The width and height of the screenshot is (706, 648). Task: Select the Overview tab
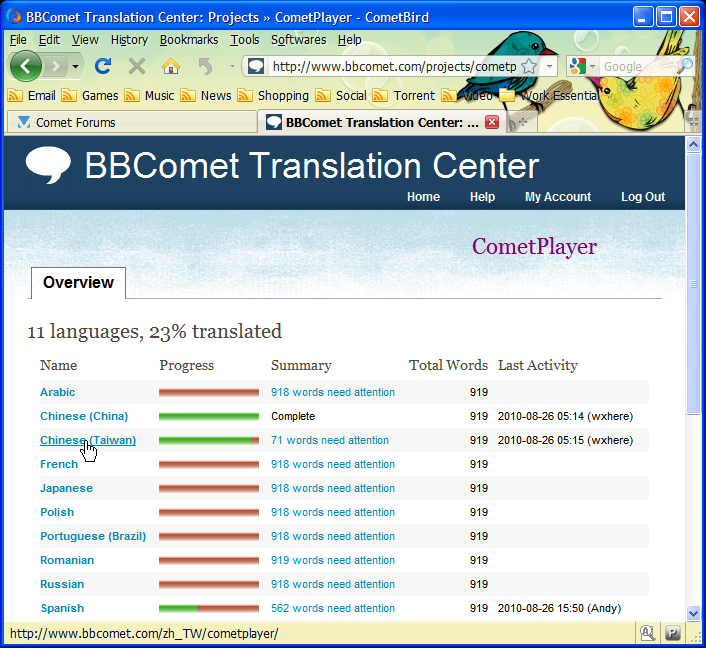(78, 282)
